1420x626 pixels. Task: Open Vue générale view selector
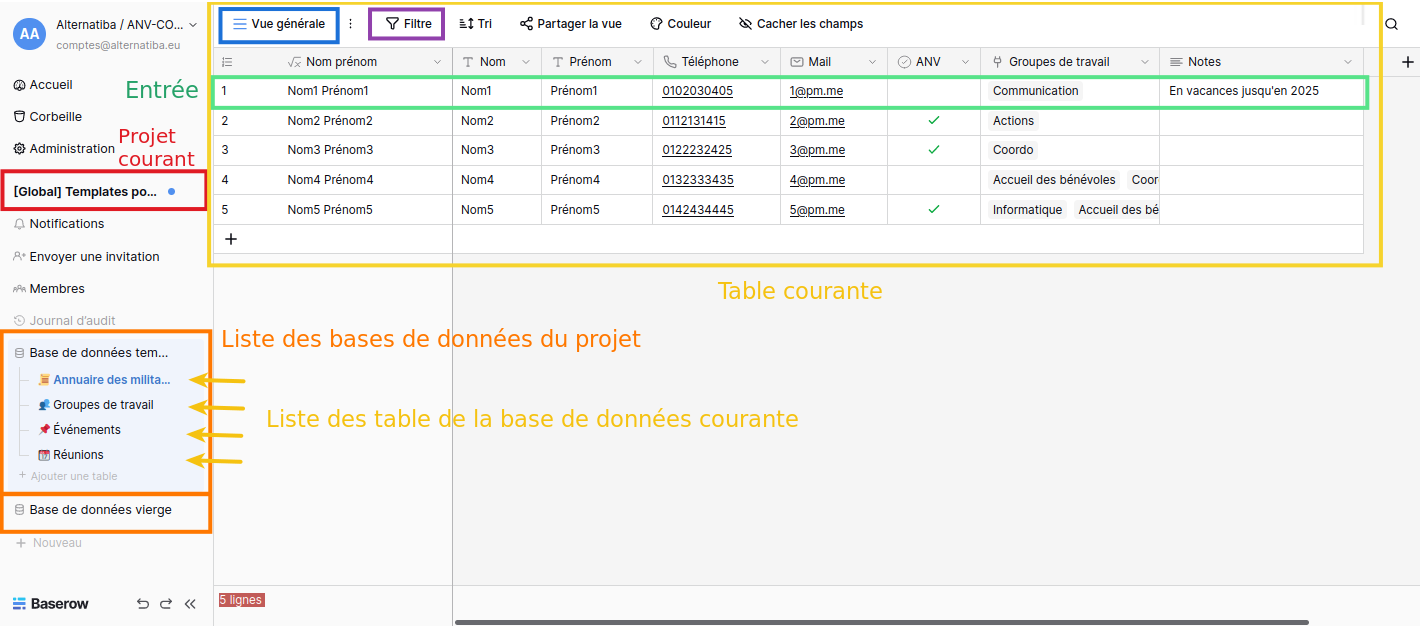coord(279,24)
